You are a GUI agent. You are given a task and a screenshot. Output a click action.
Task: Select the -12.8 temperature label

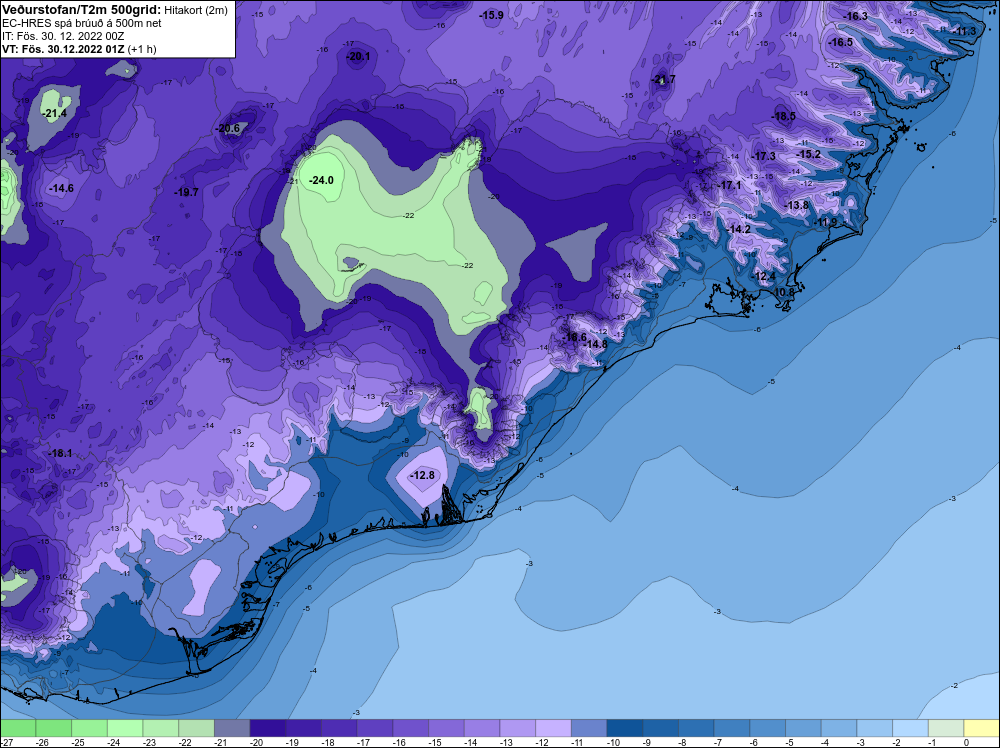[422, 475]
